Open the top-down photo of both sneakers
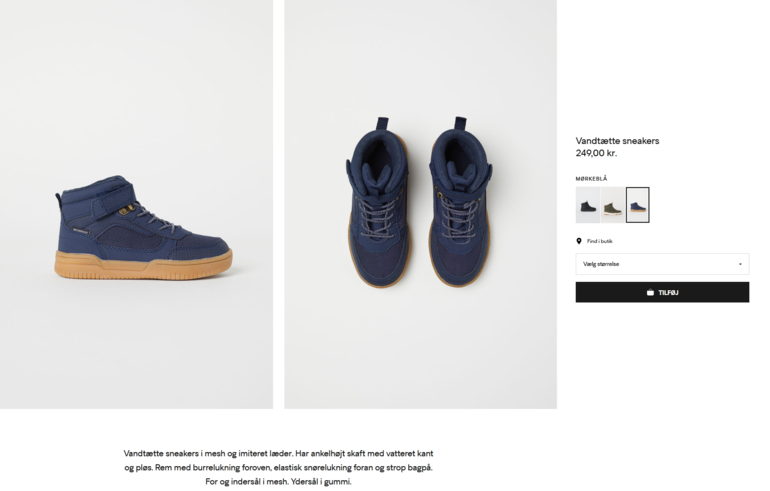The image size is (770, 491). click(x=421, y=204)
